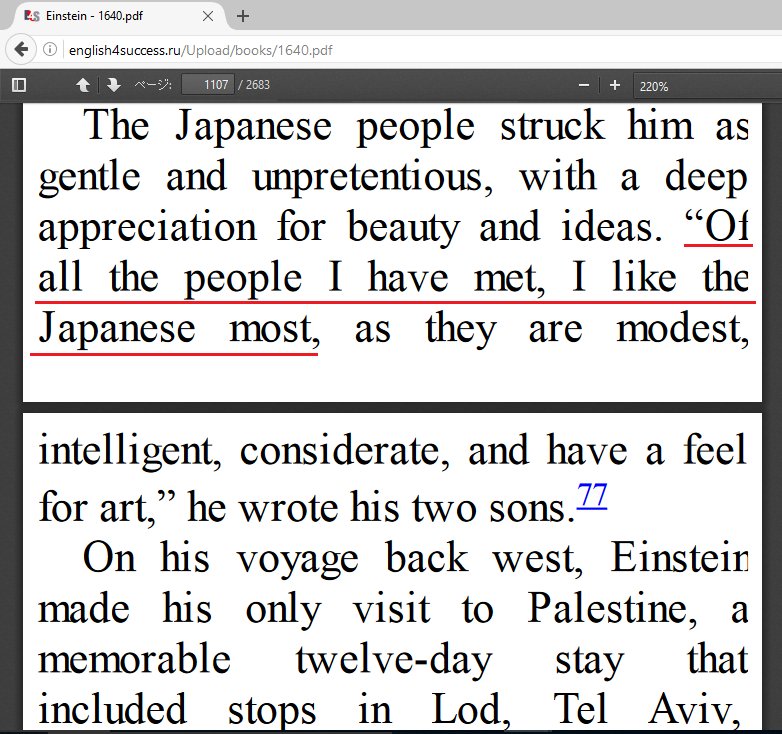
Task: Click the word 'Einstein' in the paragraph
Action: click(680, 557)
